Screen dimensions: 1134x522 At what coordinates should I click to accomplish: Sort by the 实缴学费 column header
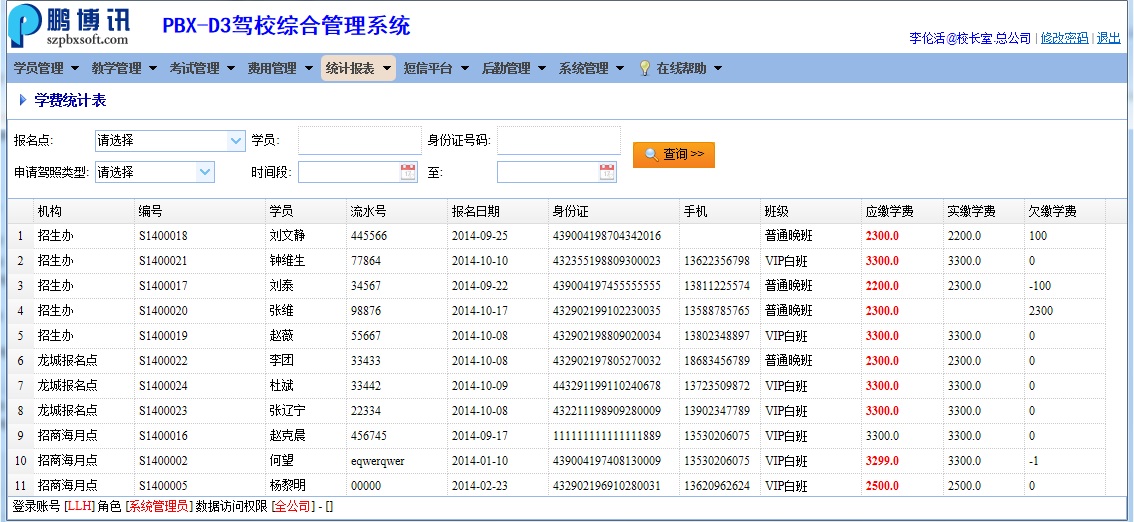pyautogui.click(x=984, y=211)
